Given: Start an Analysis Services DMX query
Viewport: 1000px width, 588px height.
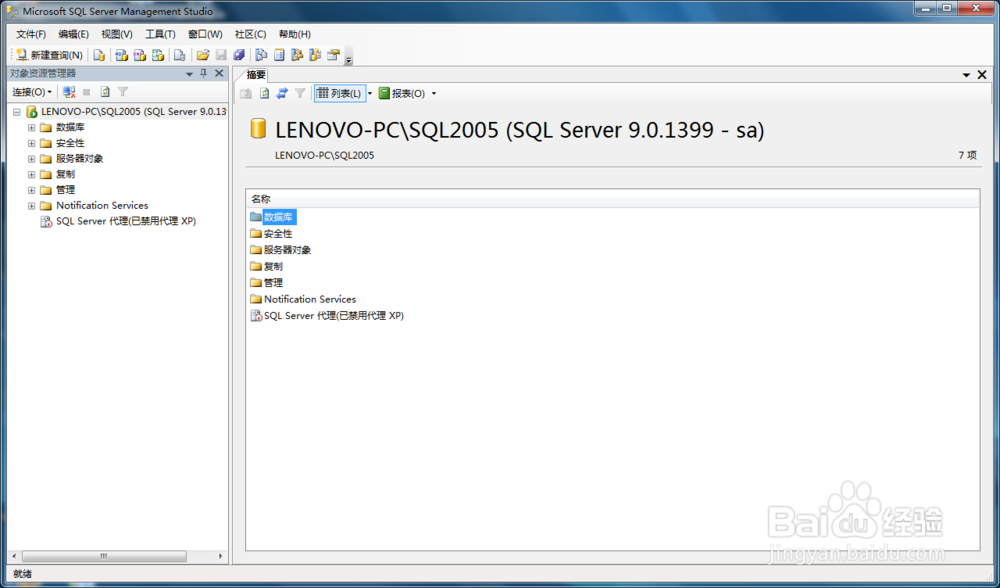Looking at the screenshot, I should pyautogui.click(x=140, y=55).
